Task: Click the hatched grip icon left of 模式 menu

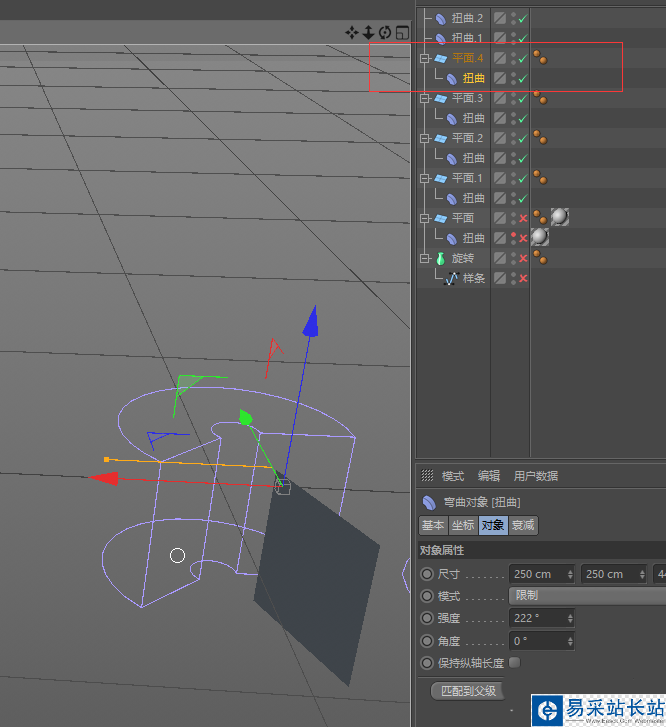Action: (x=427, y=476)
